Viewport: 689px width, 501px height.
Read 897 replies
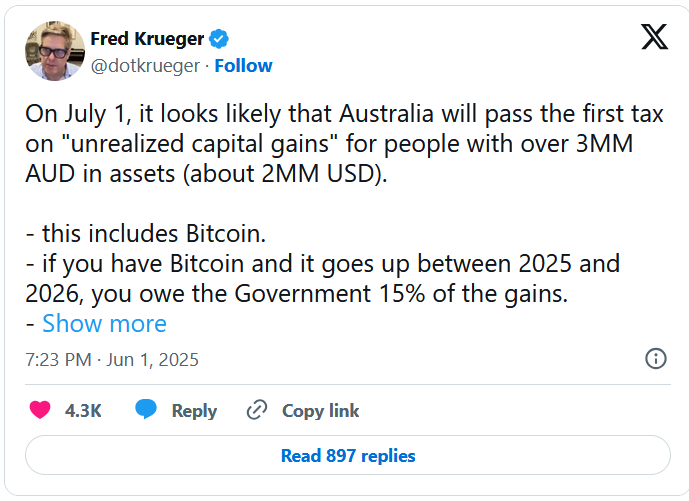[x=348, y=455]
